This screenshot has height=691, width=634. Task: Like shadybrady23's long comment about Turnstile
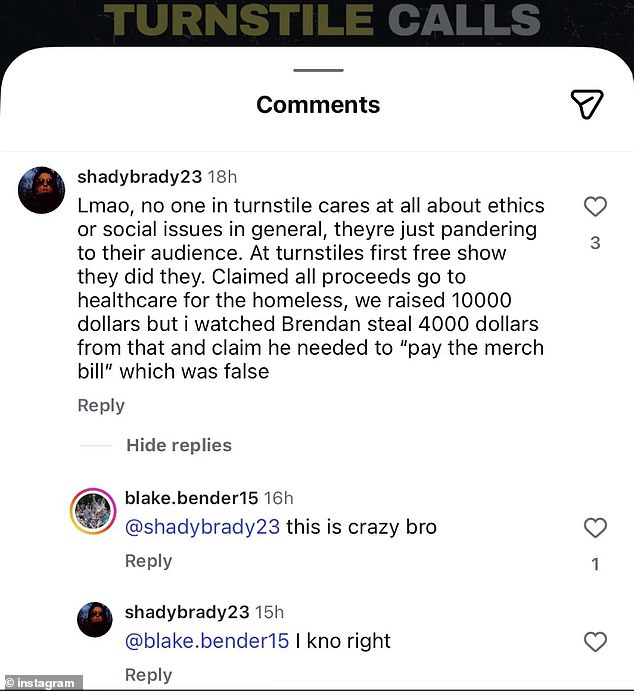[x=595, y=207]
